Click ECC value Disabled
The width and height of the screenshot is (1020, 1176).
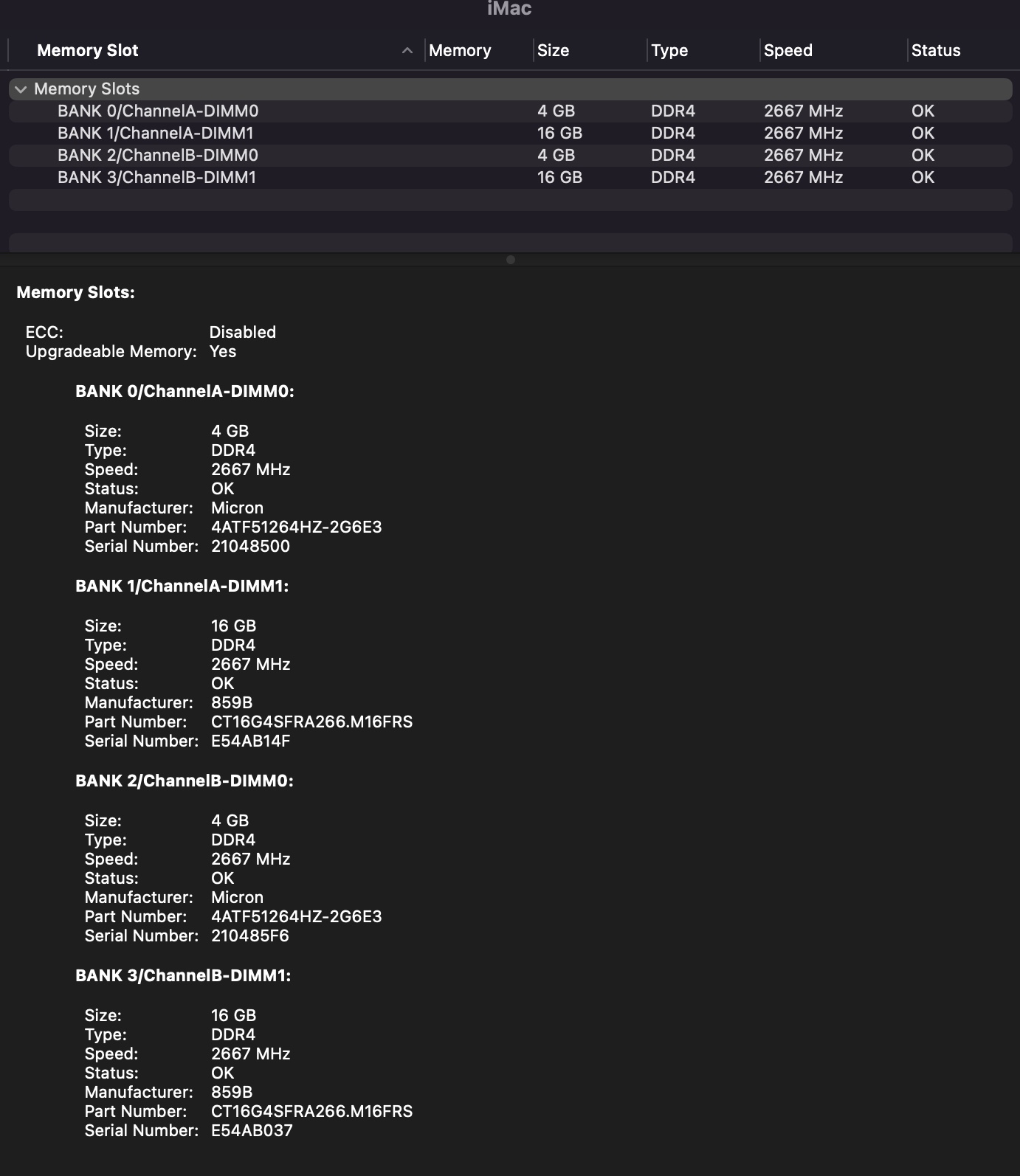coord(242,332)
